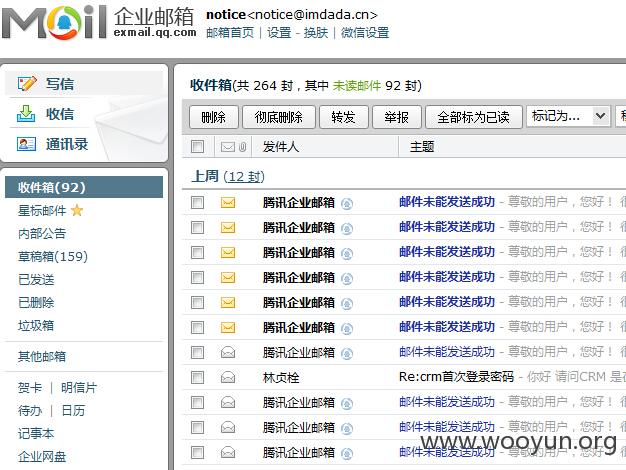Click the 彻底删除 button
The height and width of the screenshot is (470, 626).
(x=279, y=117)
